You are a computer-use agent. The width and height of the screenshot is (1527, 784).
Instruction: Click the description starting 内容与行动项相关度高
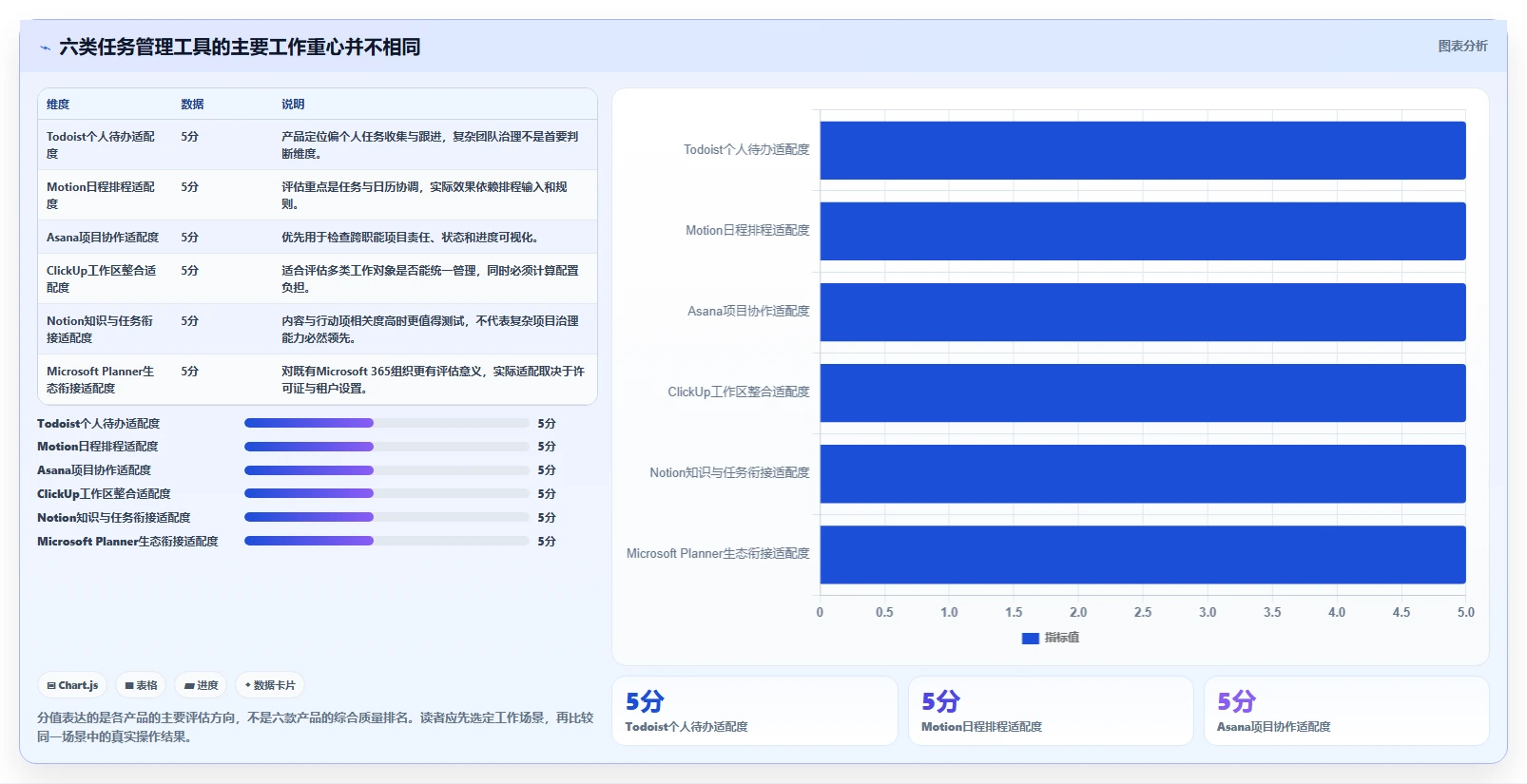430,329
